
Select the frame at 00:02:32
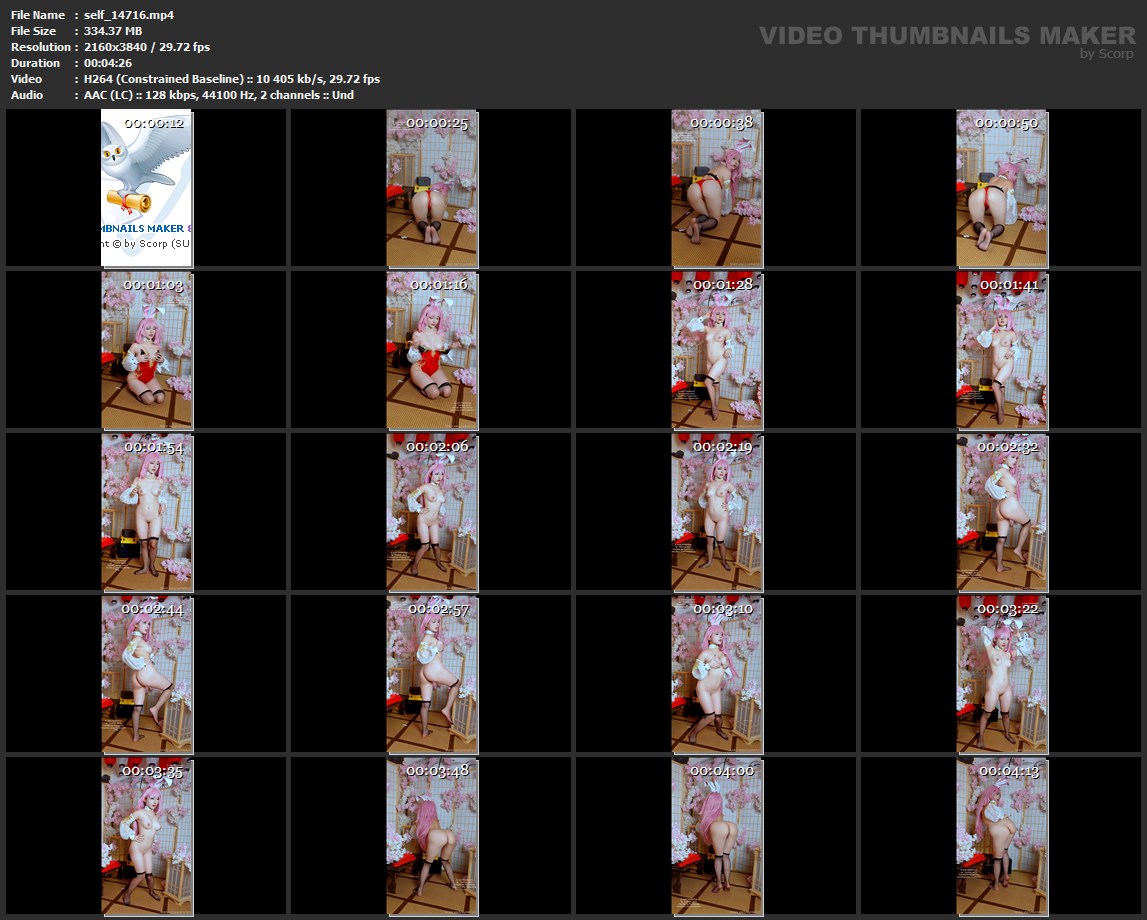click(x=1002, y=511)
